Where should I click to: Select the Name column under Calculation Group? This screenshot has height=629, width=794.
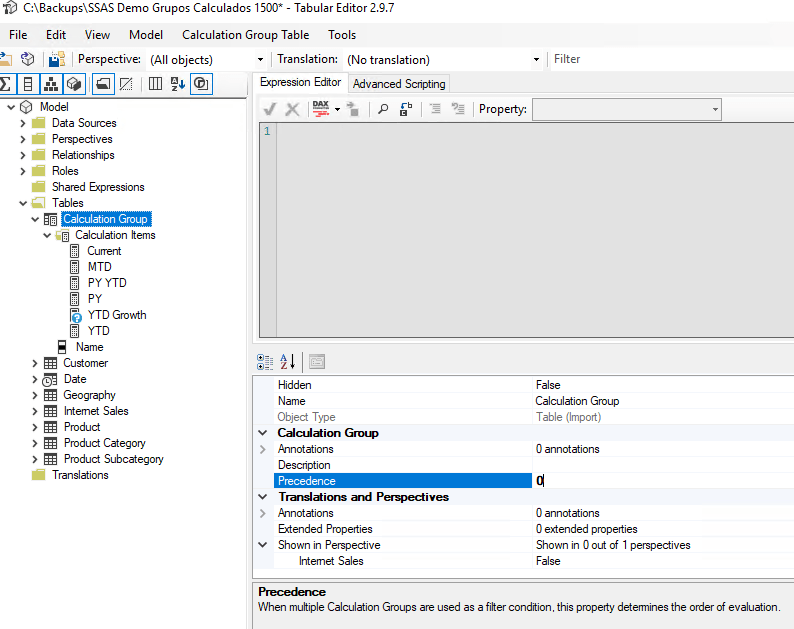[90, 347]
